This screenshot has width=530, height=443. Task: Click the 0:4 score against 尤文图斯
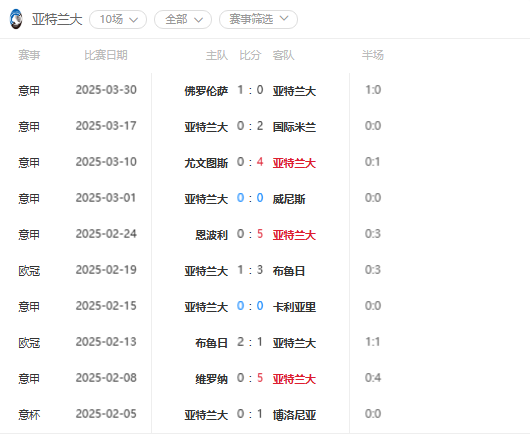pos(250,162)
